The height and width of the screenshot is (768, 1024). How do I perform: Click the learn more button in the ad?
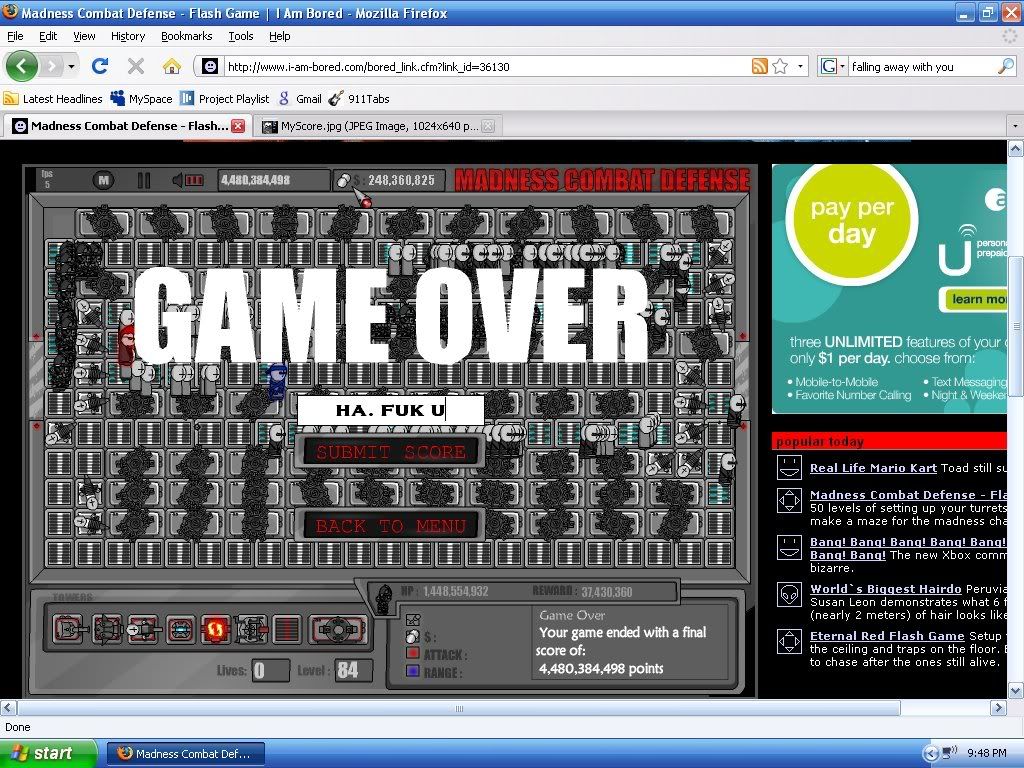tap(974, 299)
